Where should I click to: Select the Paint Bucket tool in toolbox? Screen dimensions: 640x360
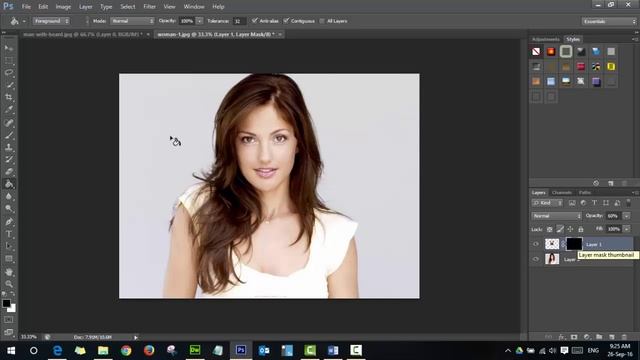(9, 184)
